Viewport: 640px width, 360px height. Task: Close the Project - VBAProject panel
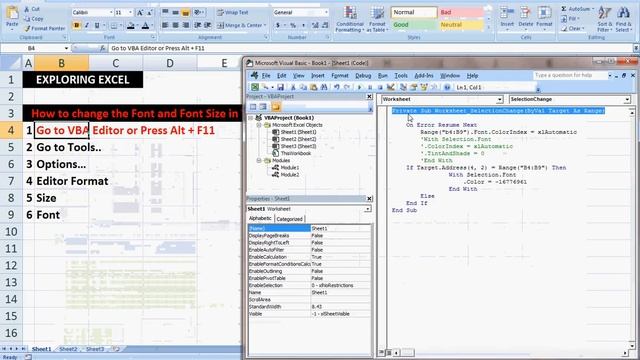tap(369, 97)
